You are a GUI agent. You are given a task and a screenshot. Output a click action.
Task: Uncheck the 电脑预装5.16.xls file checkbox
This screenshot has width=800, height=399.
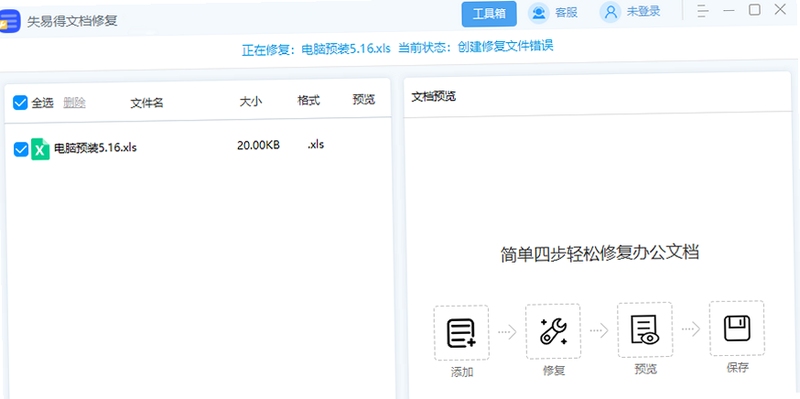point(21,149)
